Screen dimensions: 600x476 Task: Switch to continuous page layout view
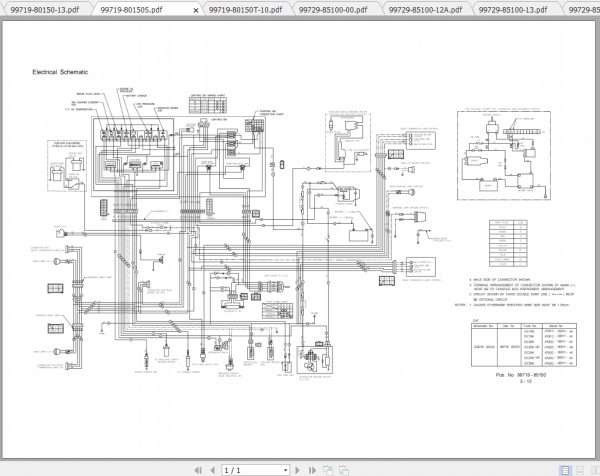coord(580,470)
